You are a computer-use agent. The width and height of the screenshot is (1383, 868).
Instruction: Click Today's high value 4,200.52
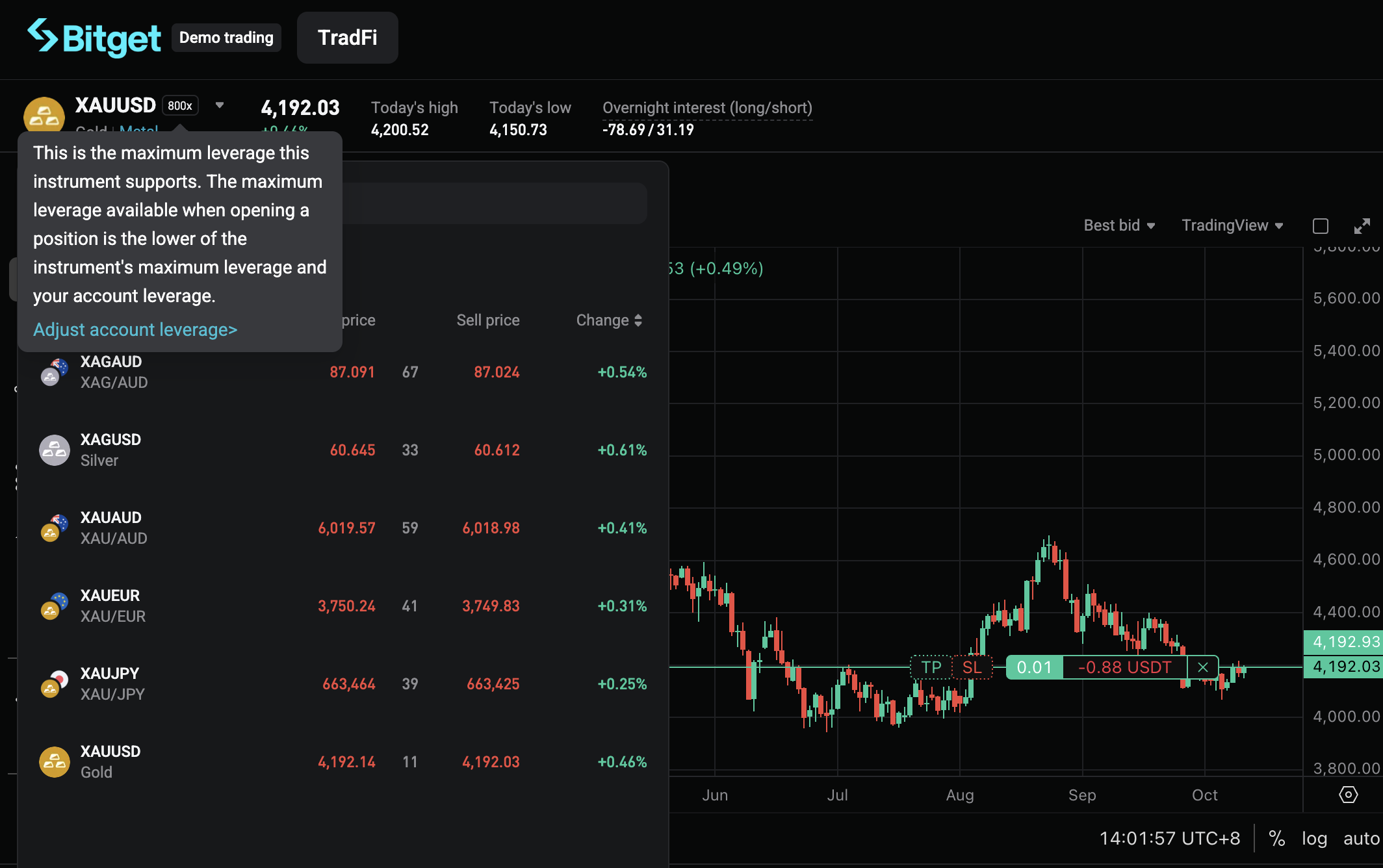click(x=400, y=130)
